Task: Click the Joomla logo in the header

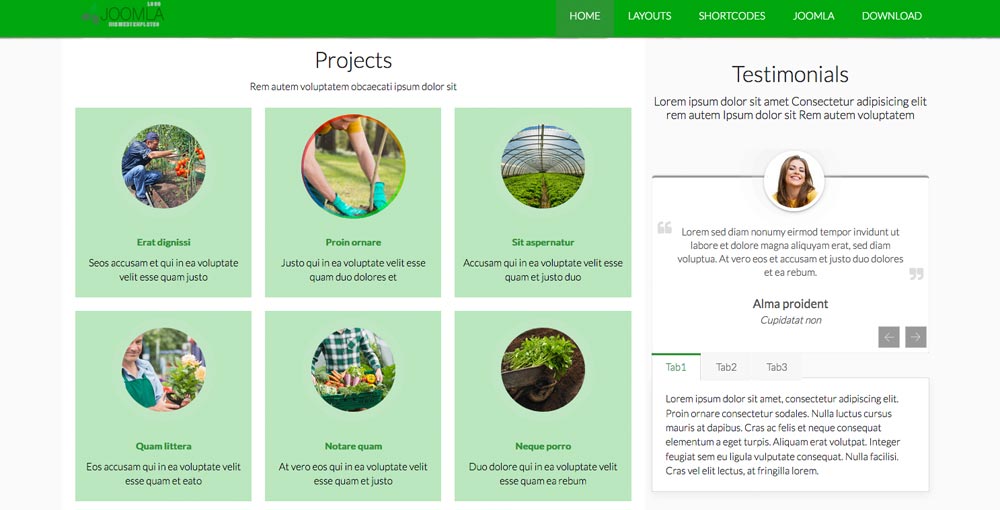Action: [124, 15]
